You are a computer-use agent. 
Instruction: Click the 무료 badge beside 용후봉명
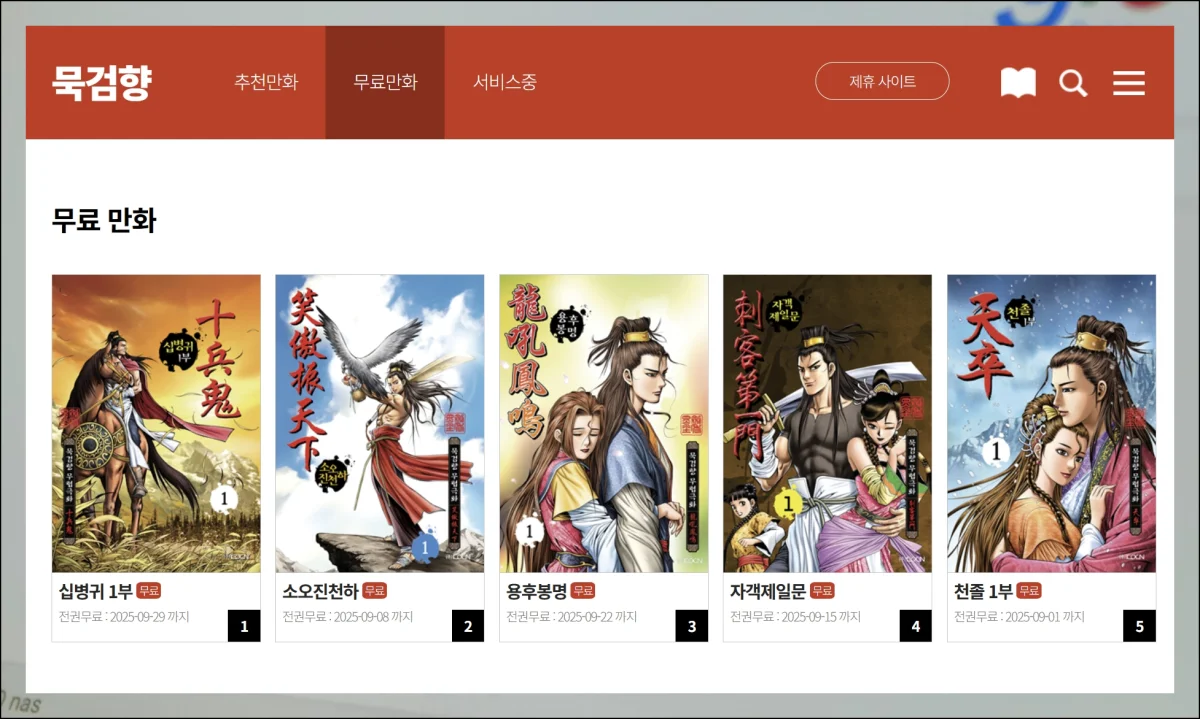tap(583, 591)
